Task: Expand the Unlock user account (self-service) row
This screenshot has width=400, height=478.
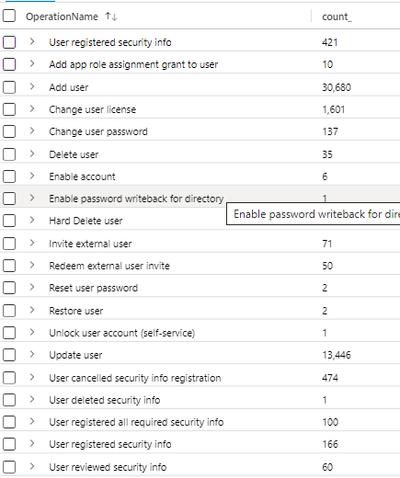Action: click(x=32, y=332)
